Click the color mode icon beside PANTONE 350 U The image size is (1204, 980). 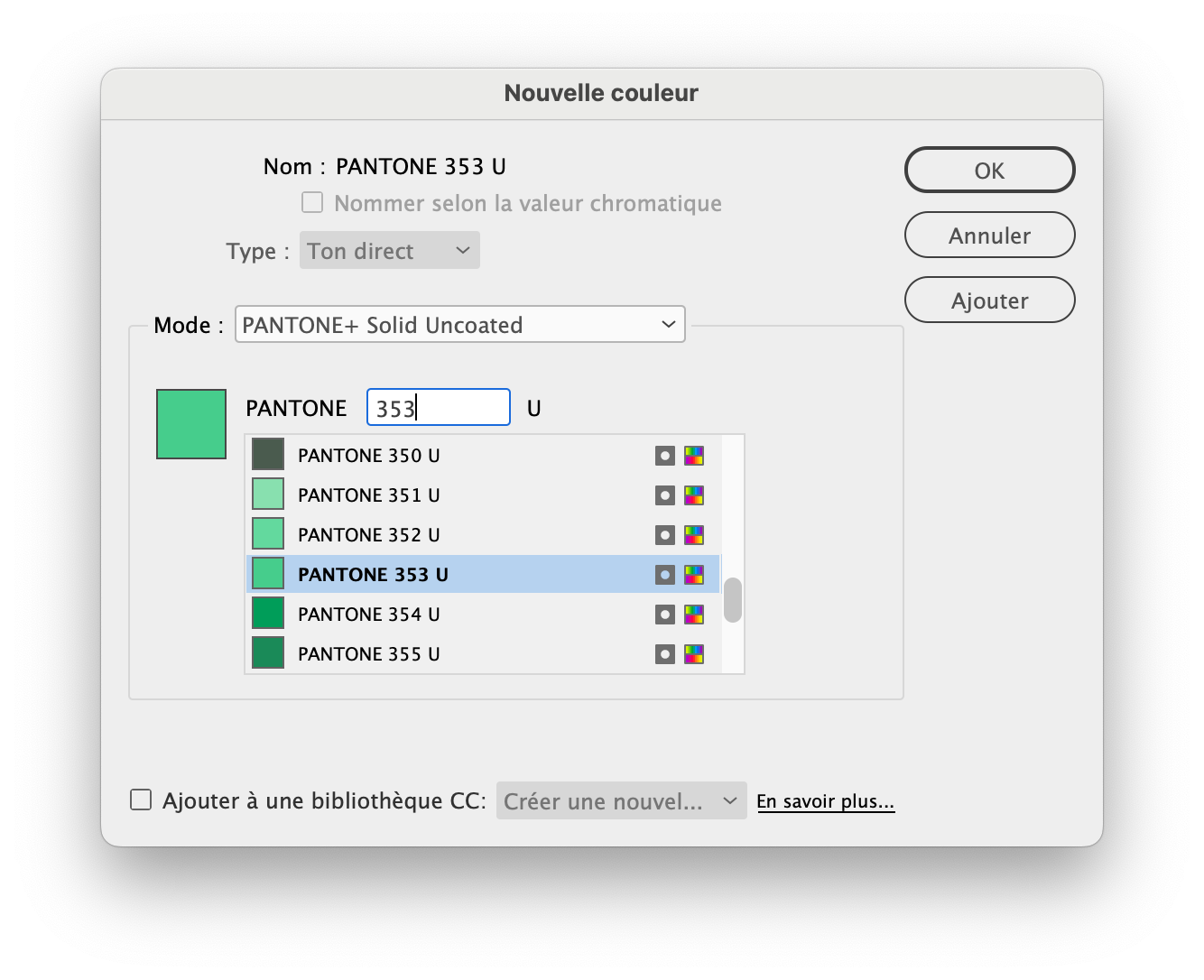coord(694,455)
